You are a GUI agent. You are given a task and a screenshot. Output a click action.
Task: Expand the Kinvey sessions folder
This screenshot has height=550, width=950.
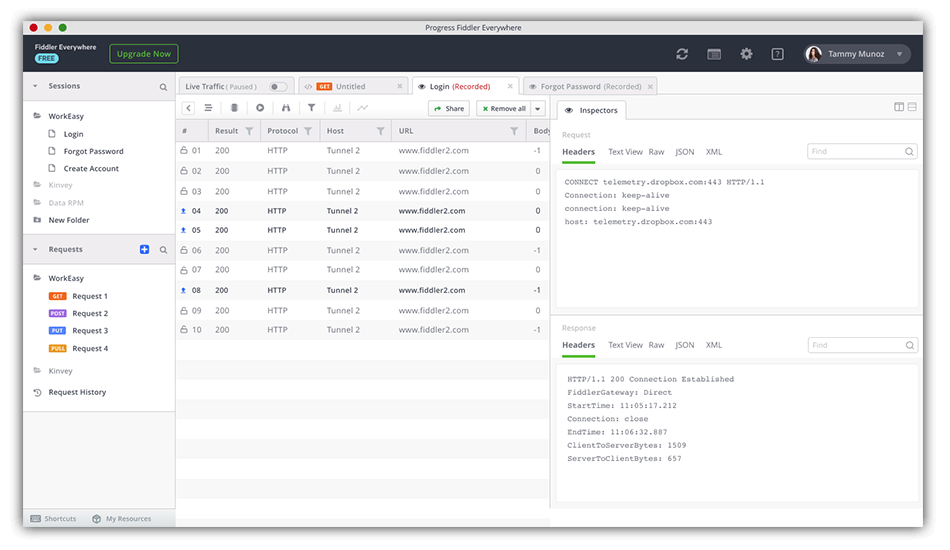pos(37,185)
